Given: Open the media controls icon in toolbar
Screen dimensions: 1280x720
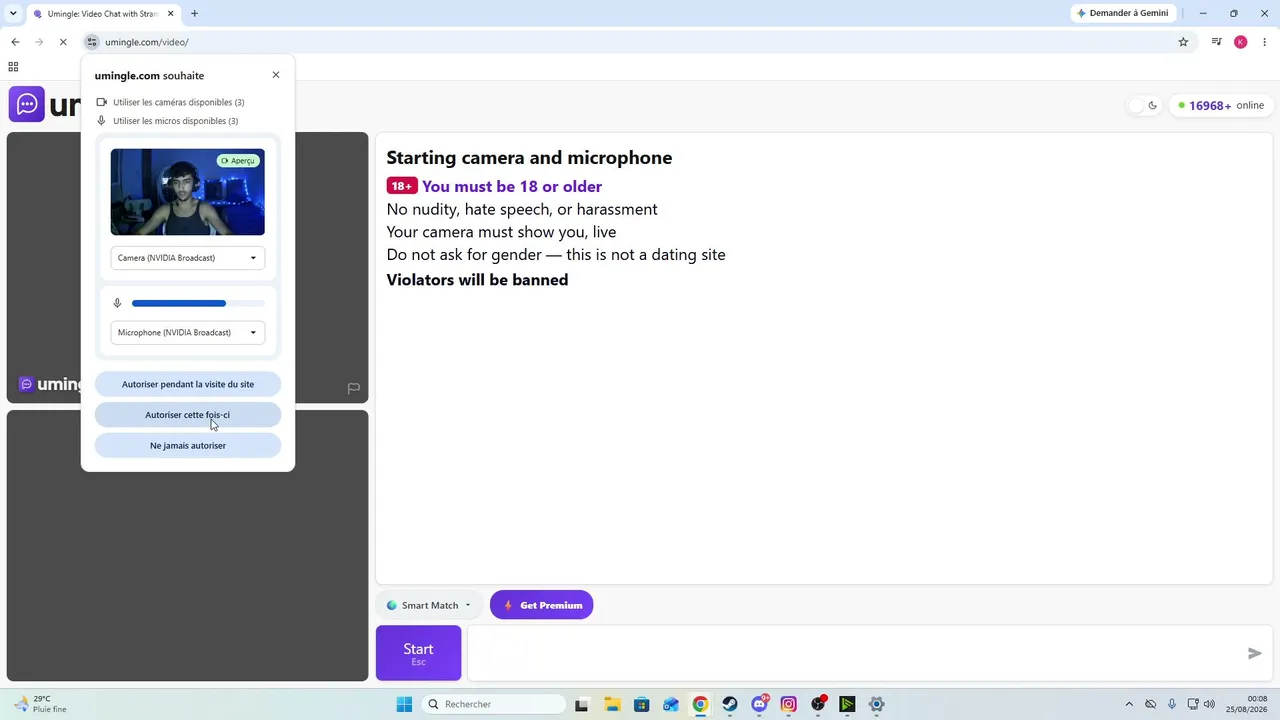Looking at the screenshot, I should click(x=1216, y=42).
